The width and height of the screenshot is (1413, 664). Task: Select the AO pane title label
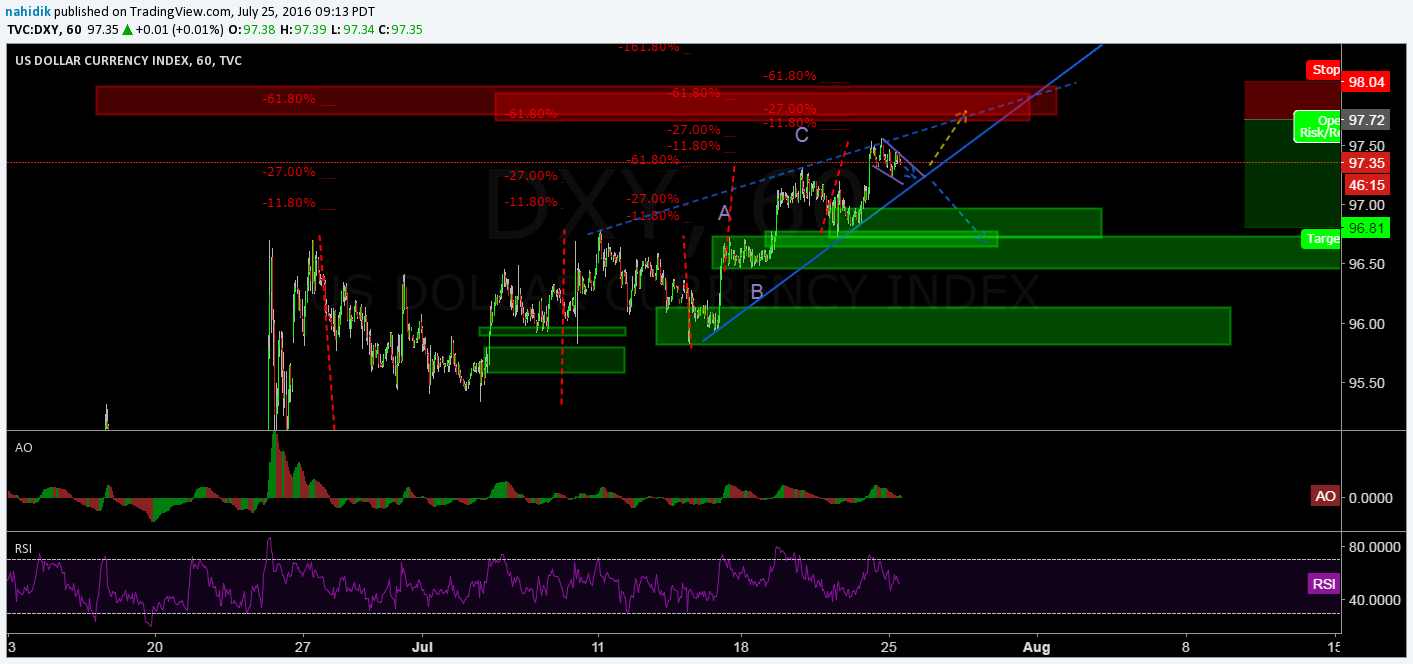pyautogui.click(x=24, y=449)
